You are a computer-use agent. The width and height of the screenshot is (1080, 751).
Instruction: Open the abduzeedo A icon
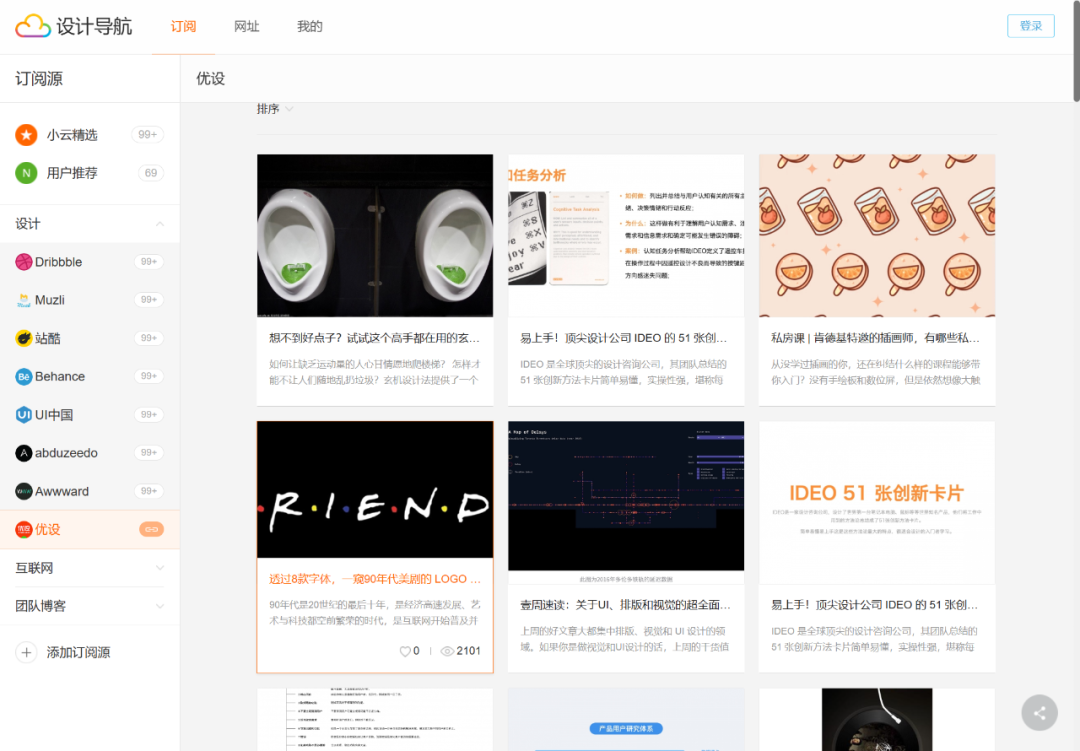23,453
